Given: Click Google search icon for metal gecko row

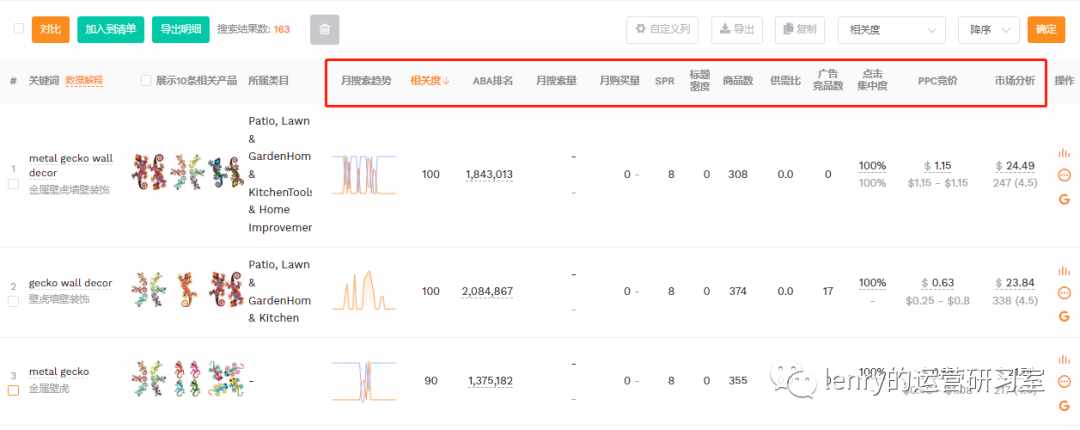Looking at the screenshot, I should 1064,406.
